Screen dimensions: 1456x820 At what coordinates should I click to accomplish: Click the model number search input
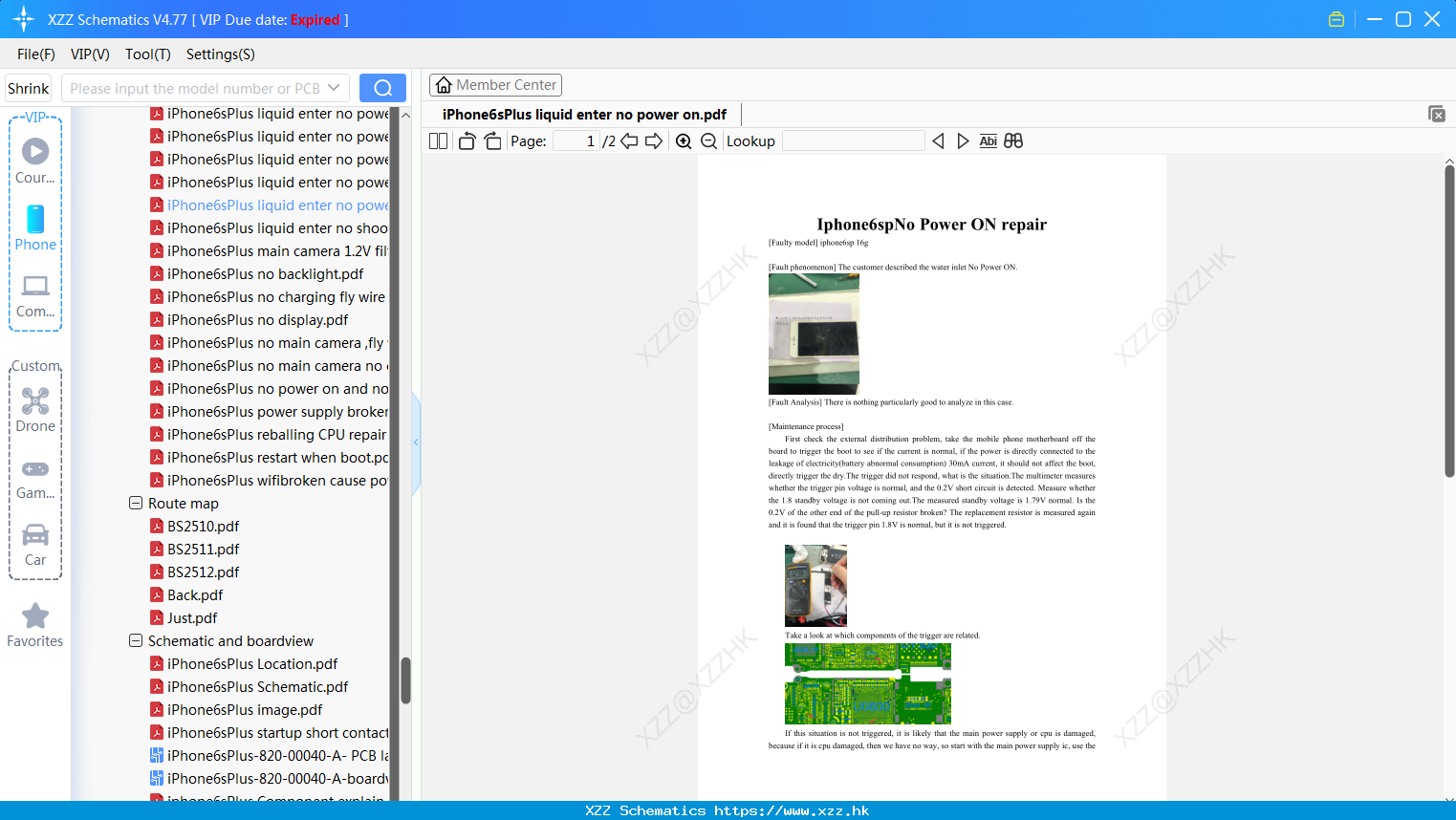(x=196, y=88)
